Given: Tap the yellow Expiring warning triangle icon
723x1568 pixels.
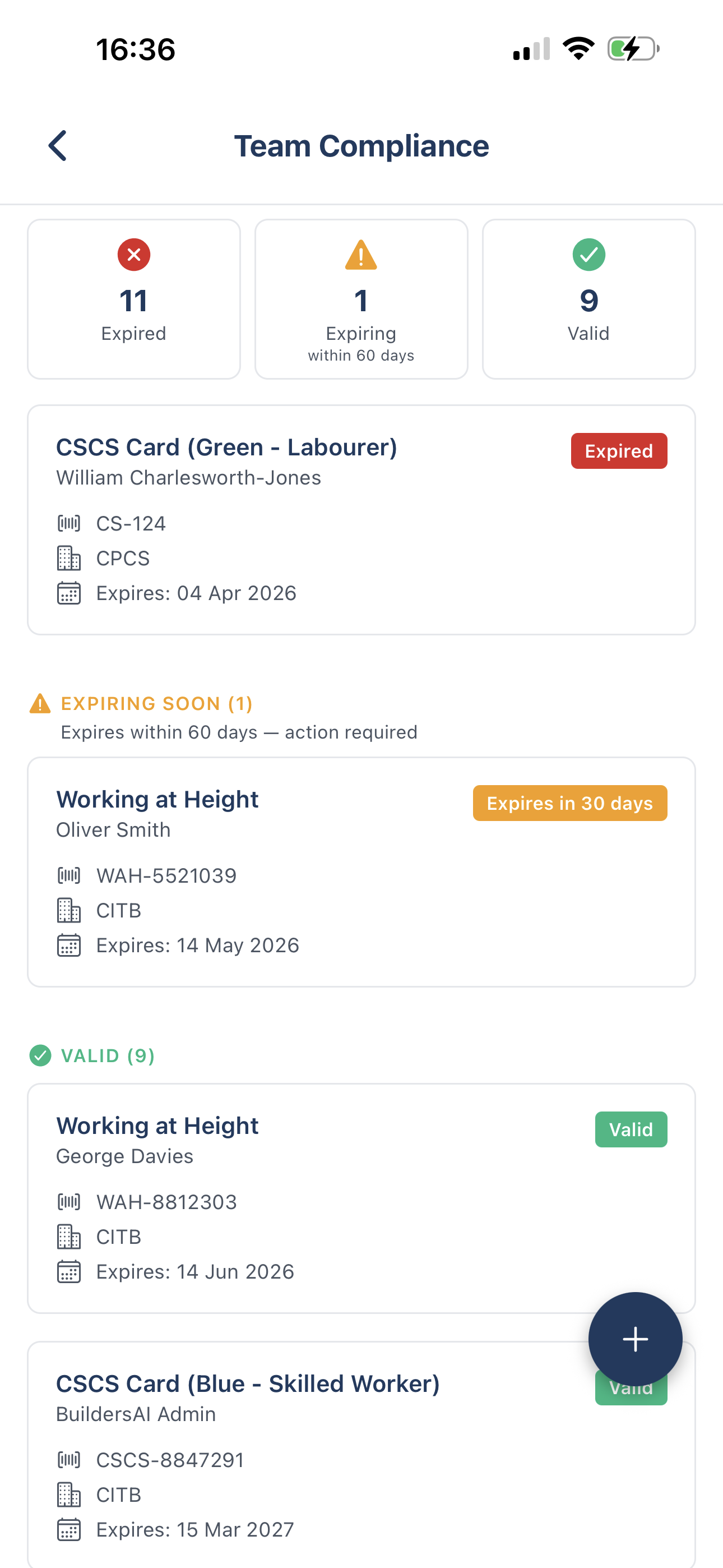Looking at the screenshot, I should tap(361, 256).
